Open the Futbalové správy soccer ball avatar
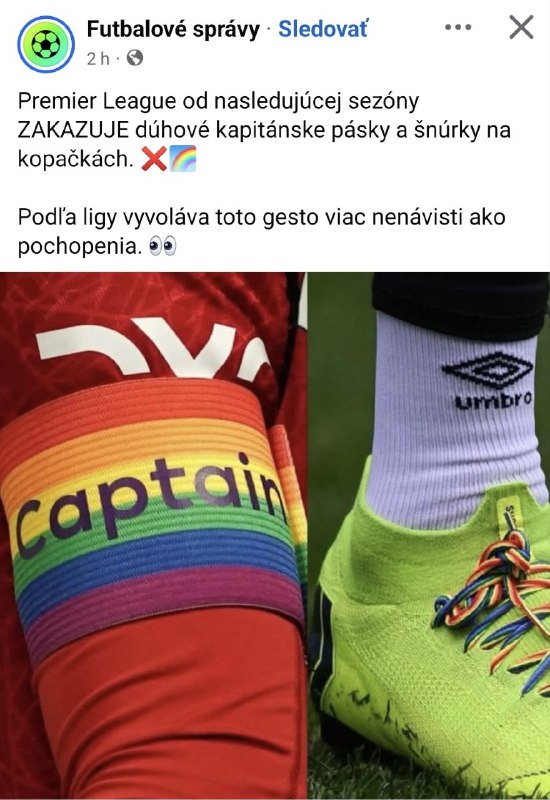Viewport: 550px width, 800px height. (x=46, y=44)
